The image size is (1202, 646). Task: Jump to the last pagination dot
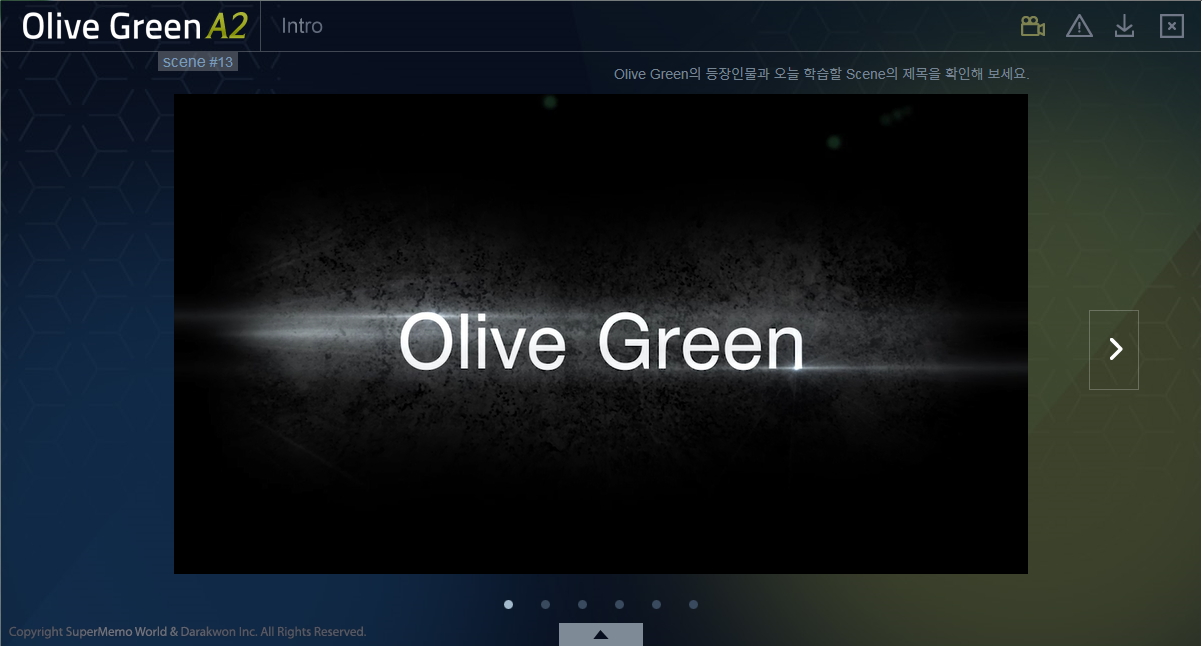(693, 604)
